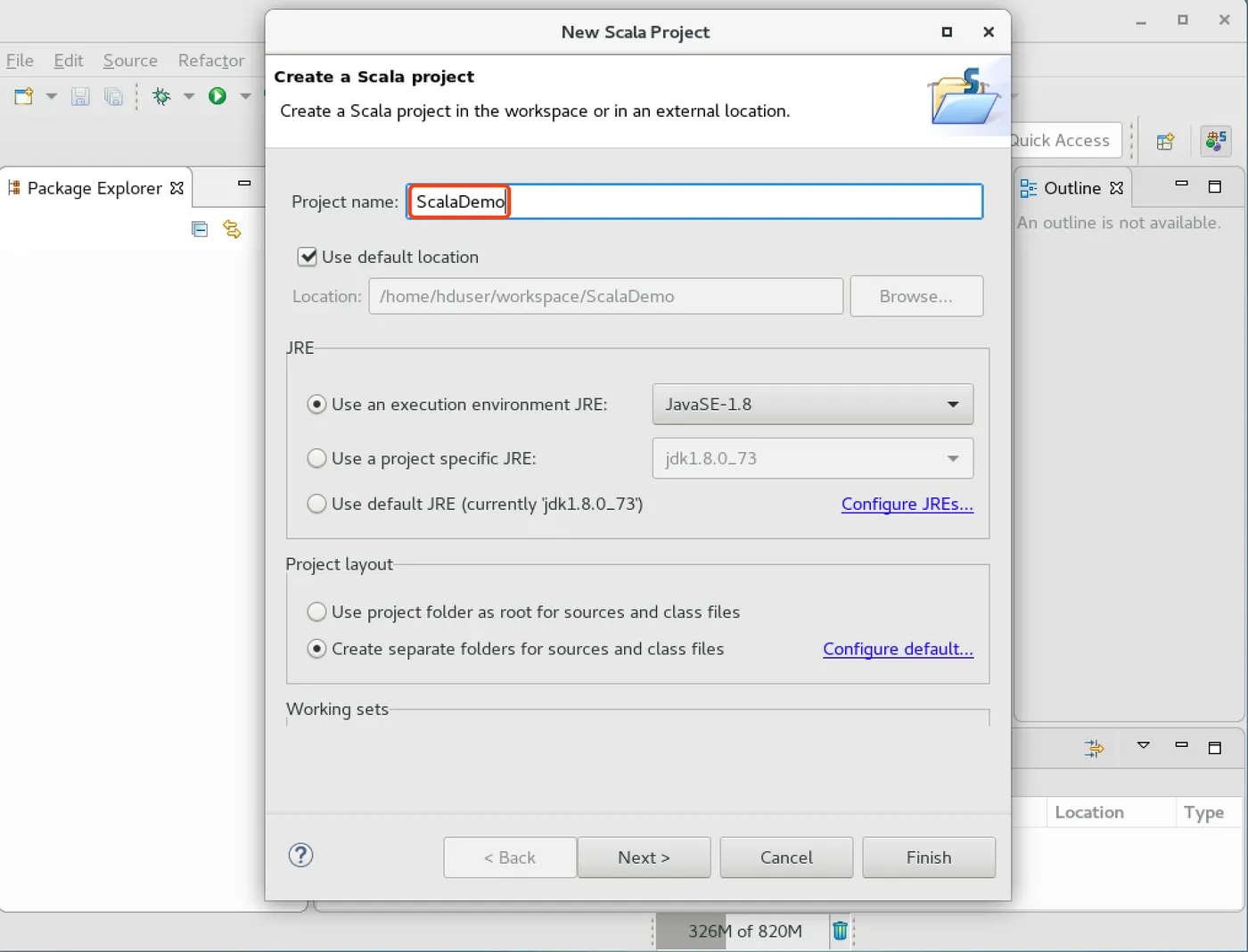Click the Cancel button
Screen dimensions: 1248x952
786,858
